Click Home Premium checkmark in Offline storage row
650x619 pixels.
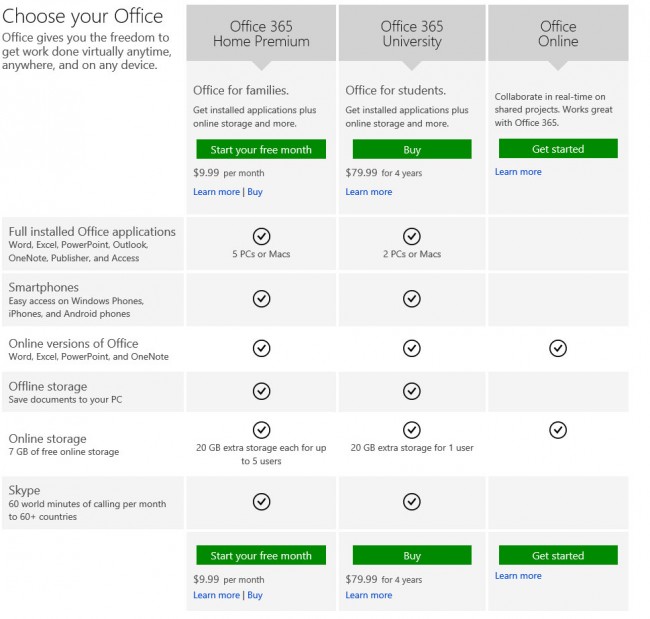[262, 391]
